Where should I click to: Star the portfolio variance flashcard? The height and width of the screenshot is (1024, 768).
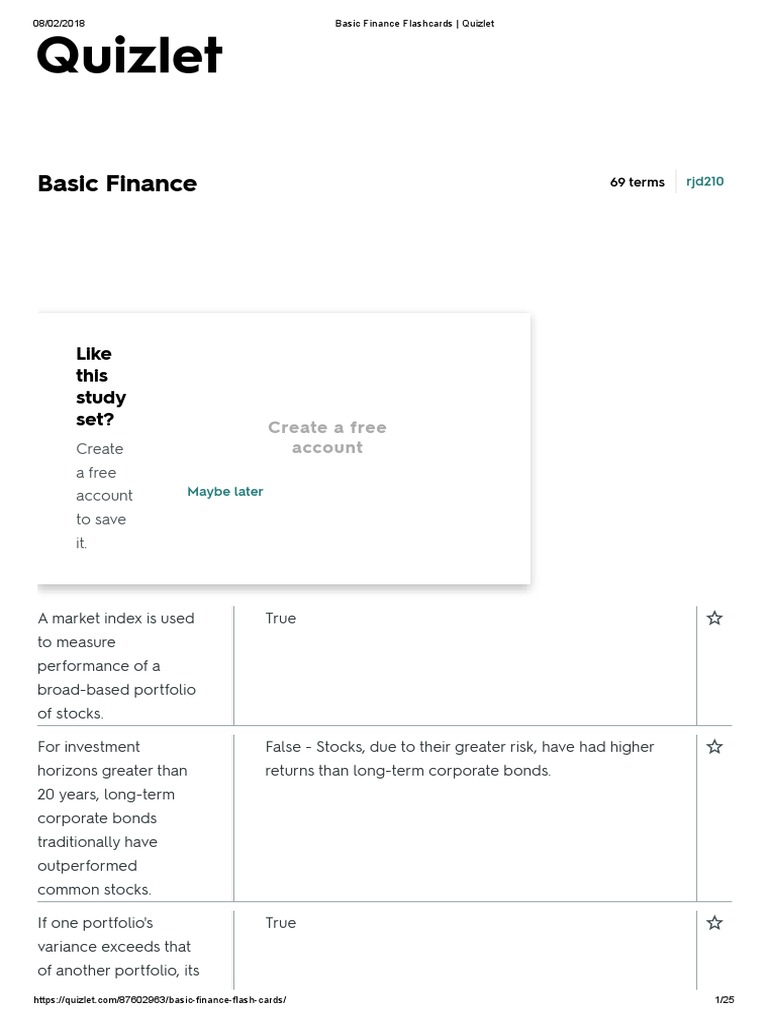[x=714, y=922]
